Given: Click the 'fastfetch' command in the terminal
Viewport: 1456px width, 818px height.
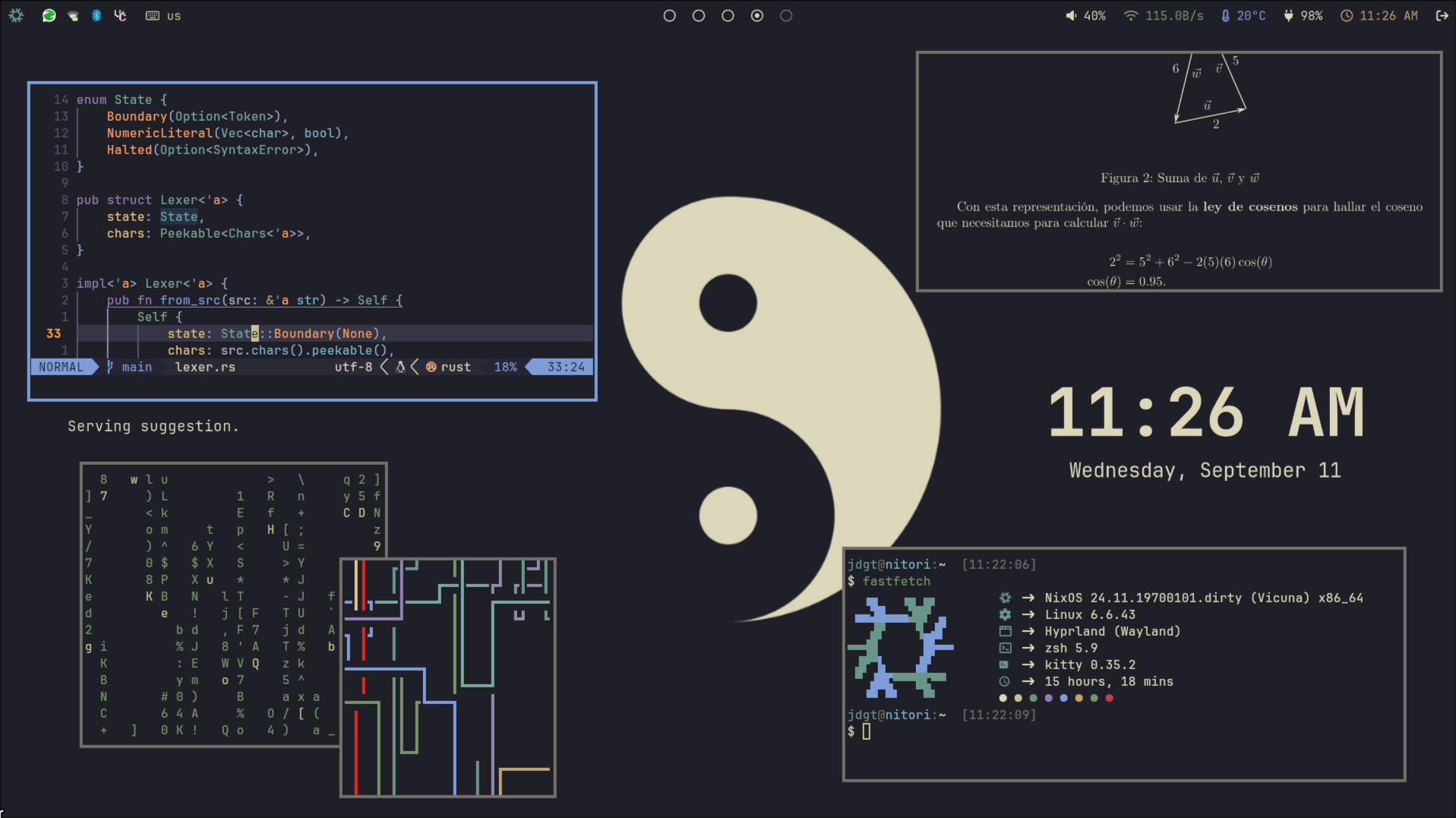Looking at the screenshot, I should click(896, 581).
